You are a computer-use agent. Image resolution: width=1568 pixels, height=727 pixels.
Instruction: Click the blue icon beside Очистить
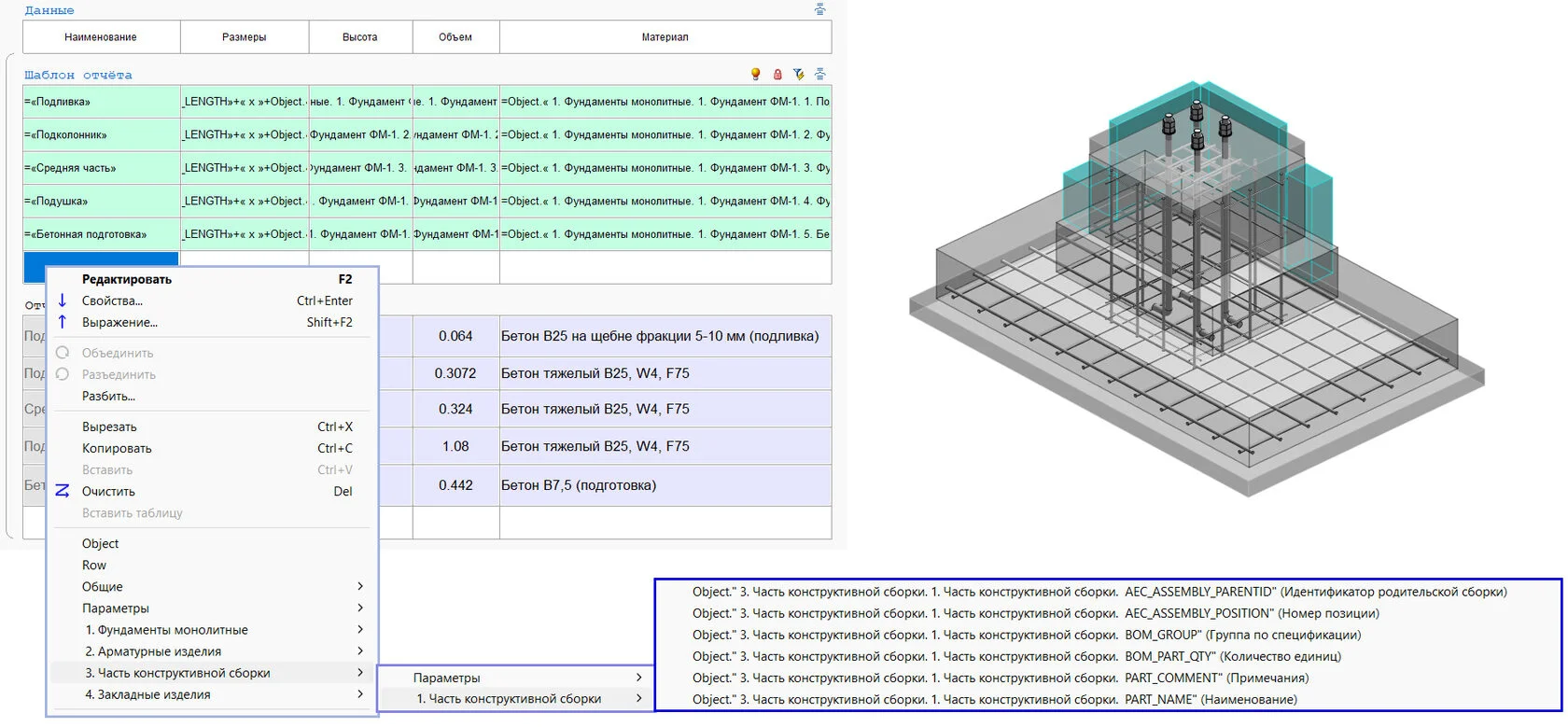[x=63, y=491]
